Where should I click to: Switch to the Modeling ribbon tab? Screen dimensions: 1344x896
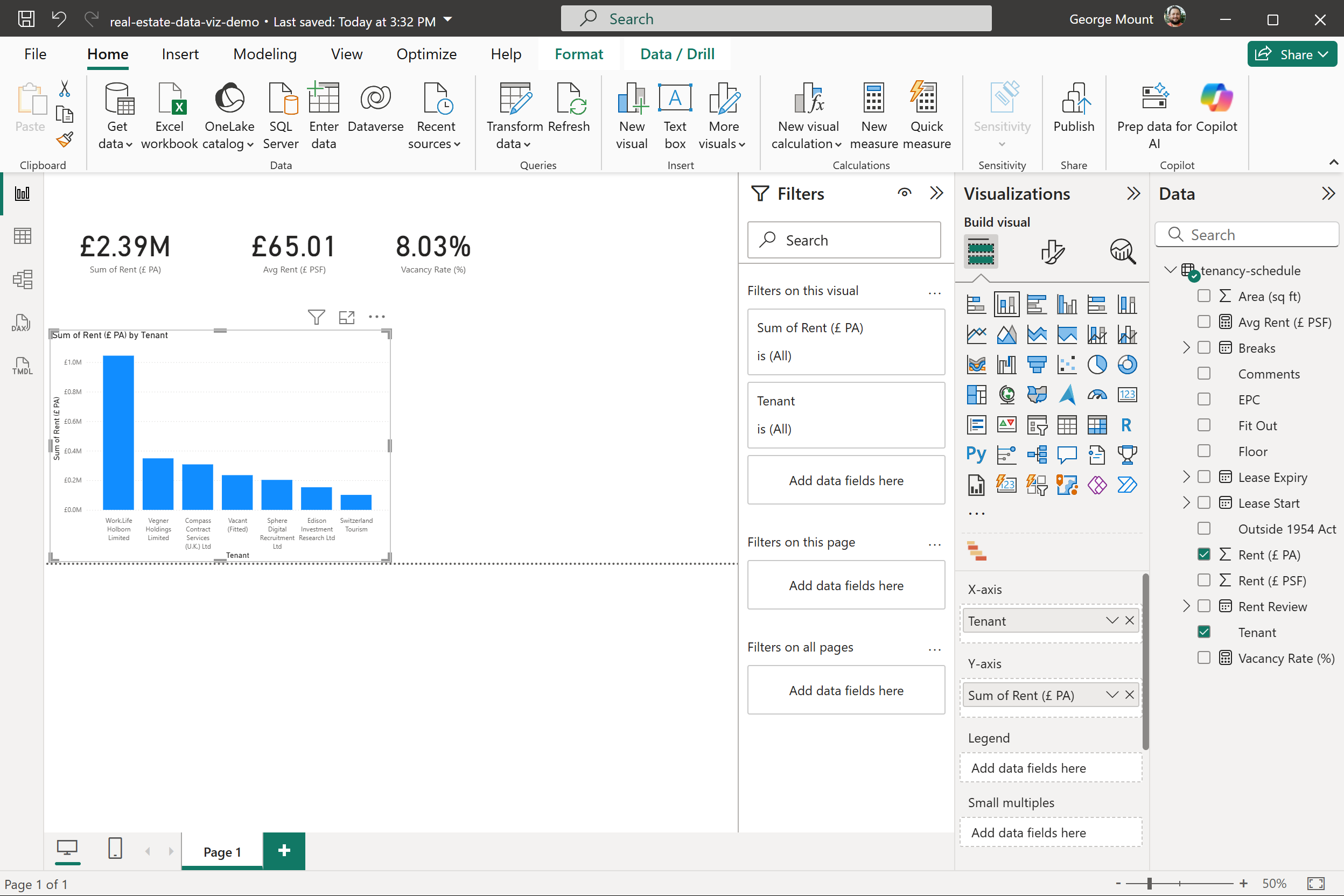(264, 54)
